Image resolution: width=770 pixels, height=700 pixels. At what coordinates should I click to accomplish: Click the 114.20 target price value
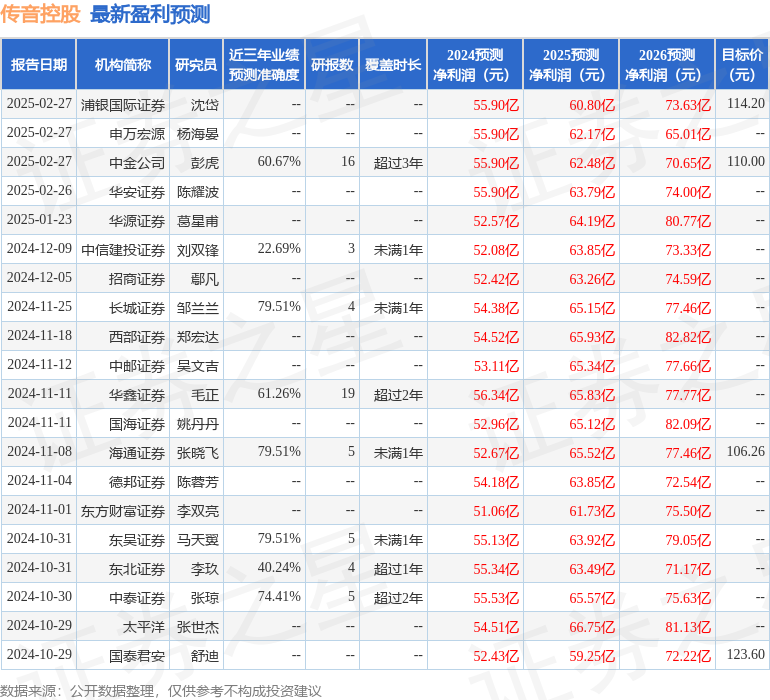pyautogui.click(x=746, y=103)
